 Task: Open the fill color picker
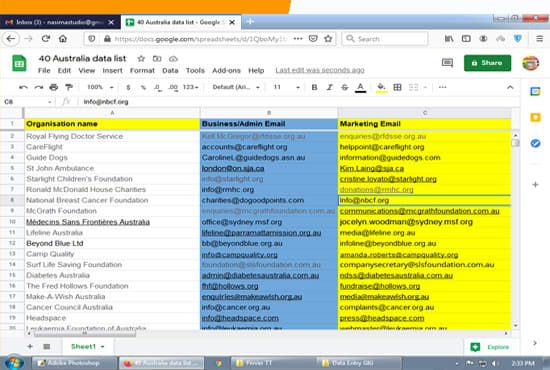pyautogui.click(x=381, y=87)
